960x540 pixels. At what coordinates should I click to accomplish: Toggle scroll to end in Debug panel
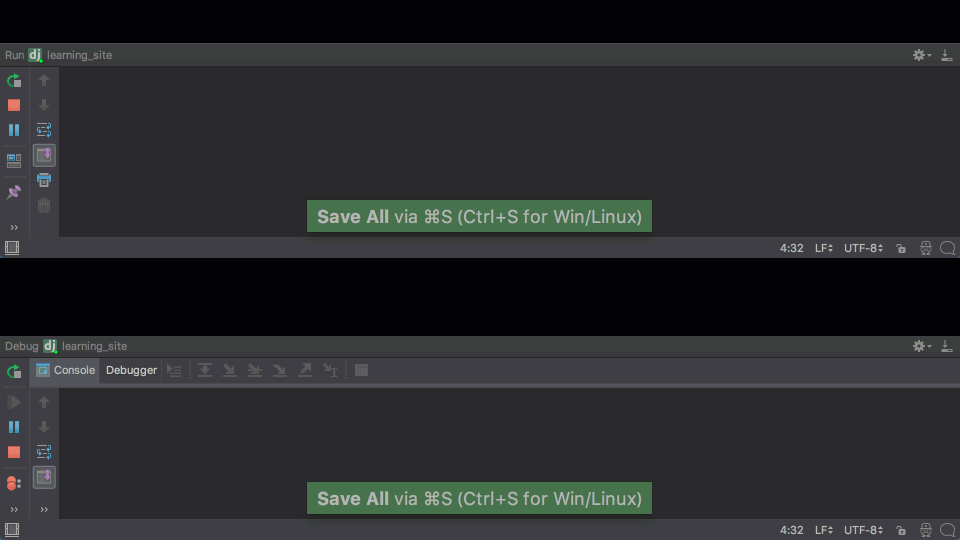point(44,477)
